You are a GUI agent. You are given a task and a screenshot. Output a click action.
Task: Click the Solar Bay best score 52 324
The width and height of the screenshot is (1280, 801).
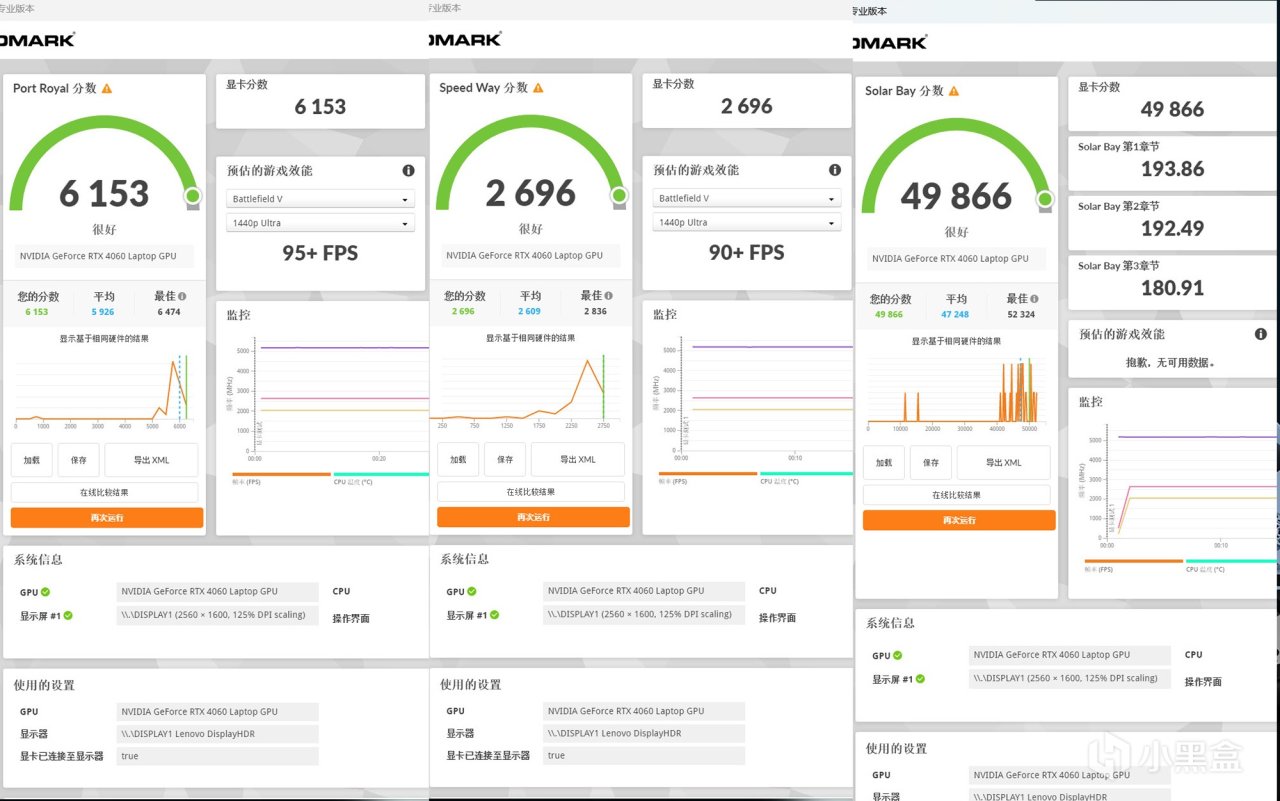[x=1021, y=314]
